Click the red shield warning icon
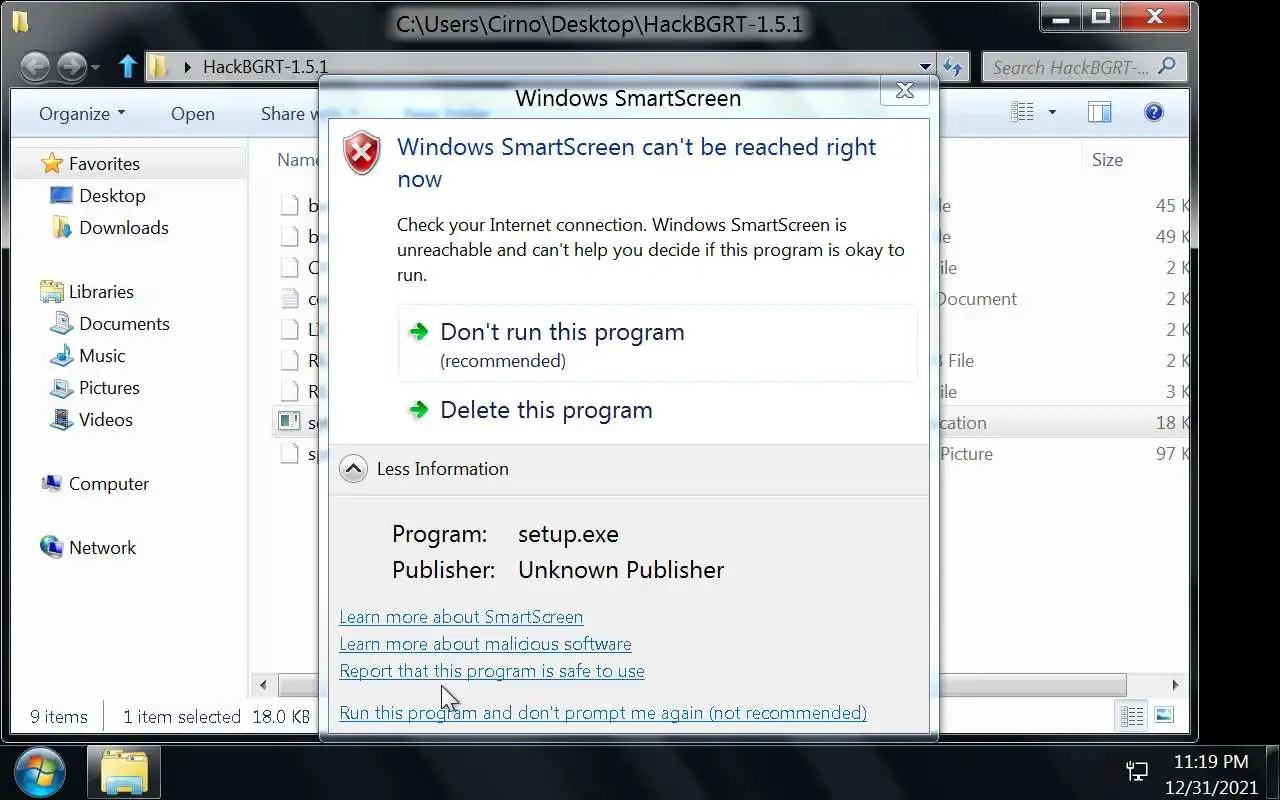 click(x=362, y=154)
